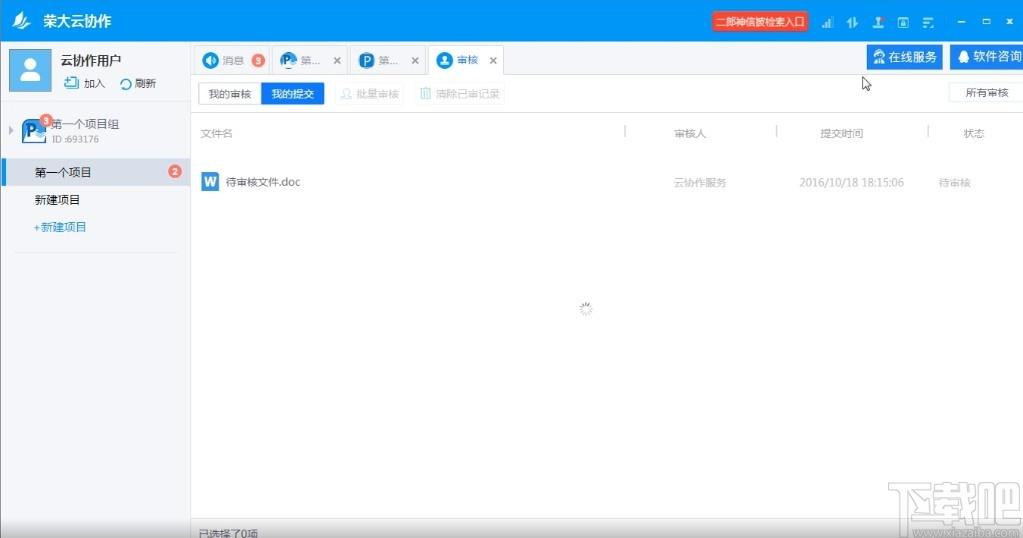The image size is (1023, 538).
Task: Click the 加入 icon beside the avatar
Action: click(x=71, y=83)
